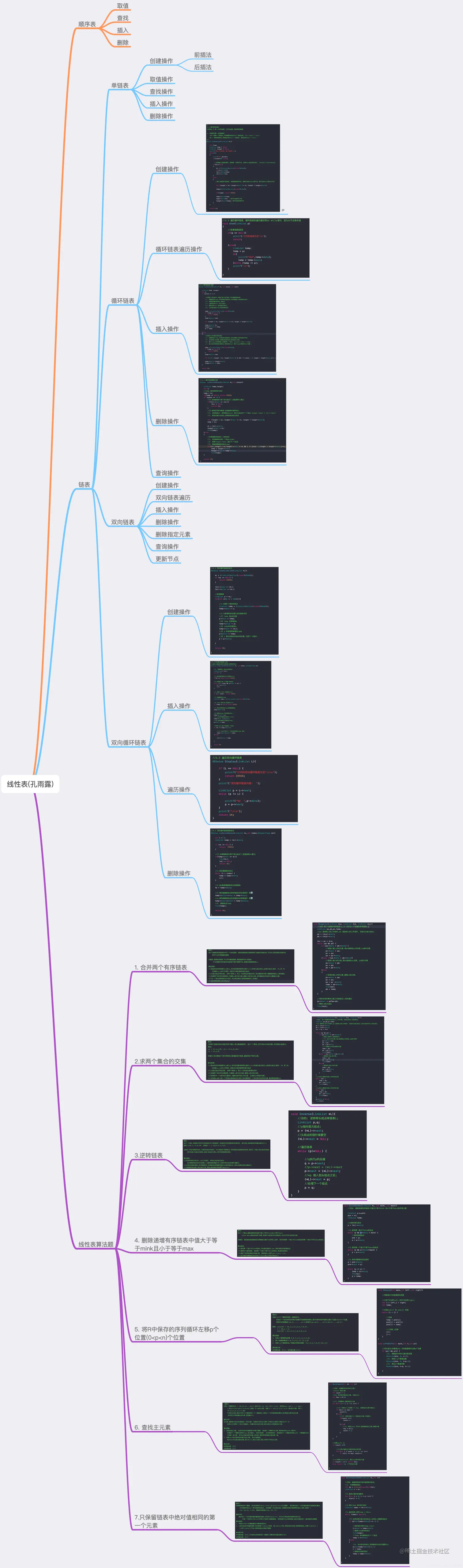Select 取值 under 顺序表

point(123,6)
